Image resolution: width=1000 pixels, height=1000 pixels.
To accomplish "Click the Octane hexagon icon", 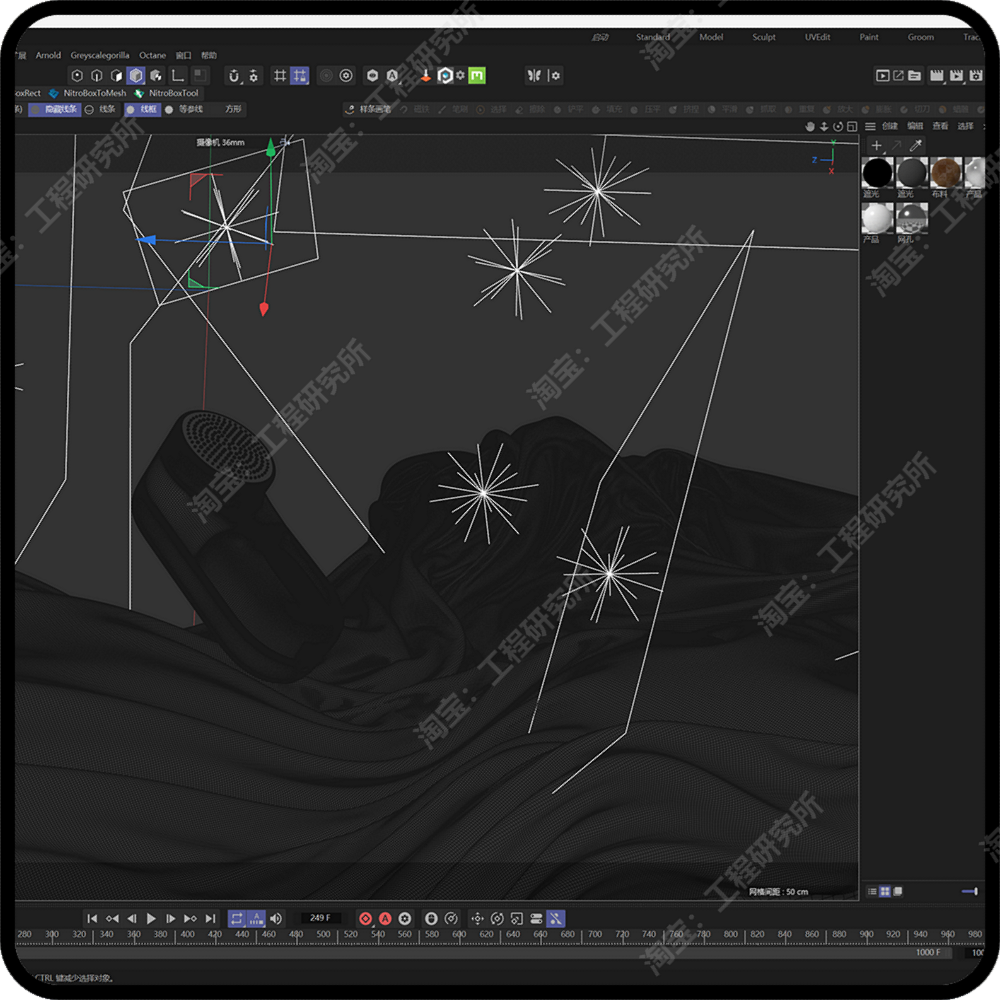I will coord(372,76).
